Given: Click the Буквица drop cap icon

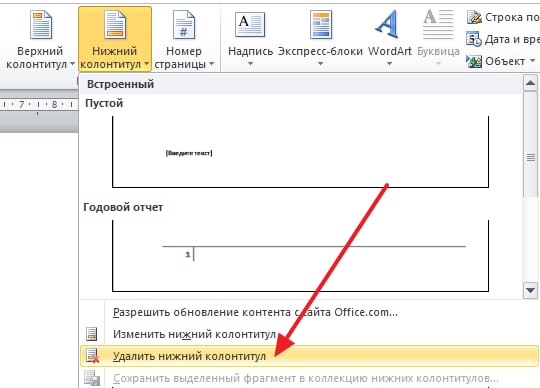Looking at the screenshot, I should click(438, 24).
